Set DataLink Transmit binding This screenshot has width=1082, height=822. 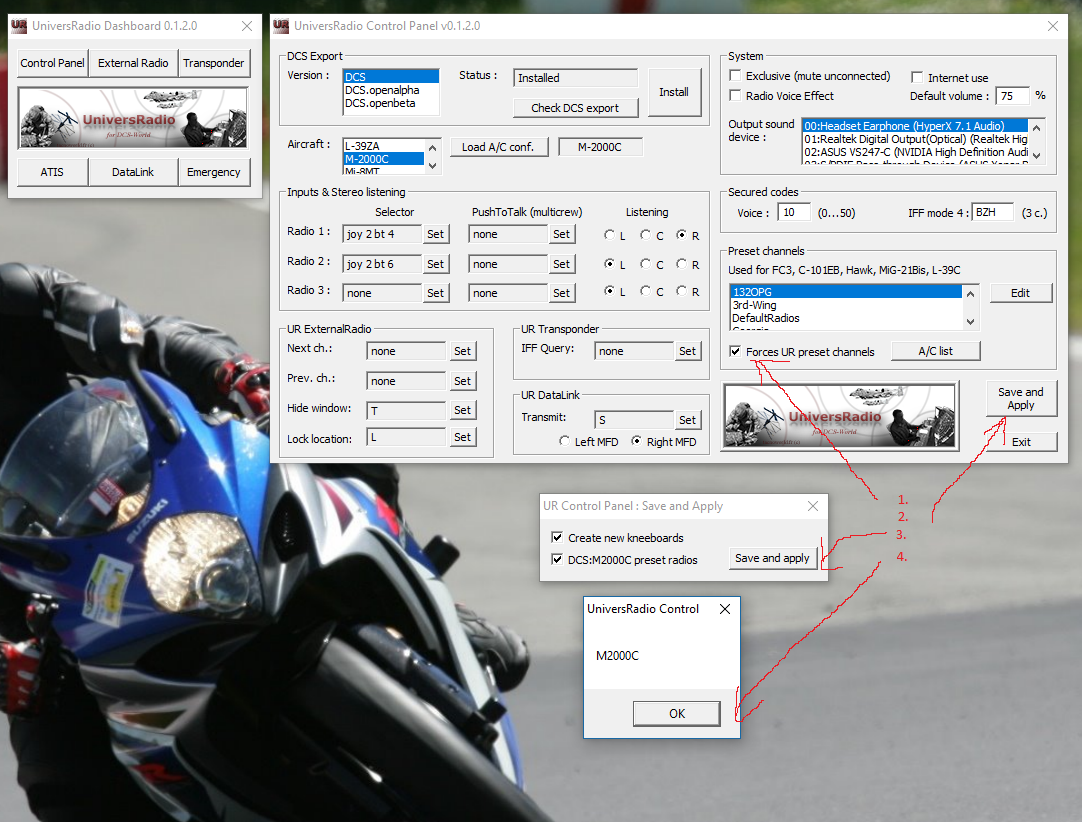[687, 420]
